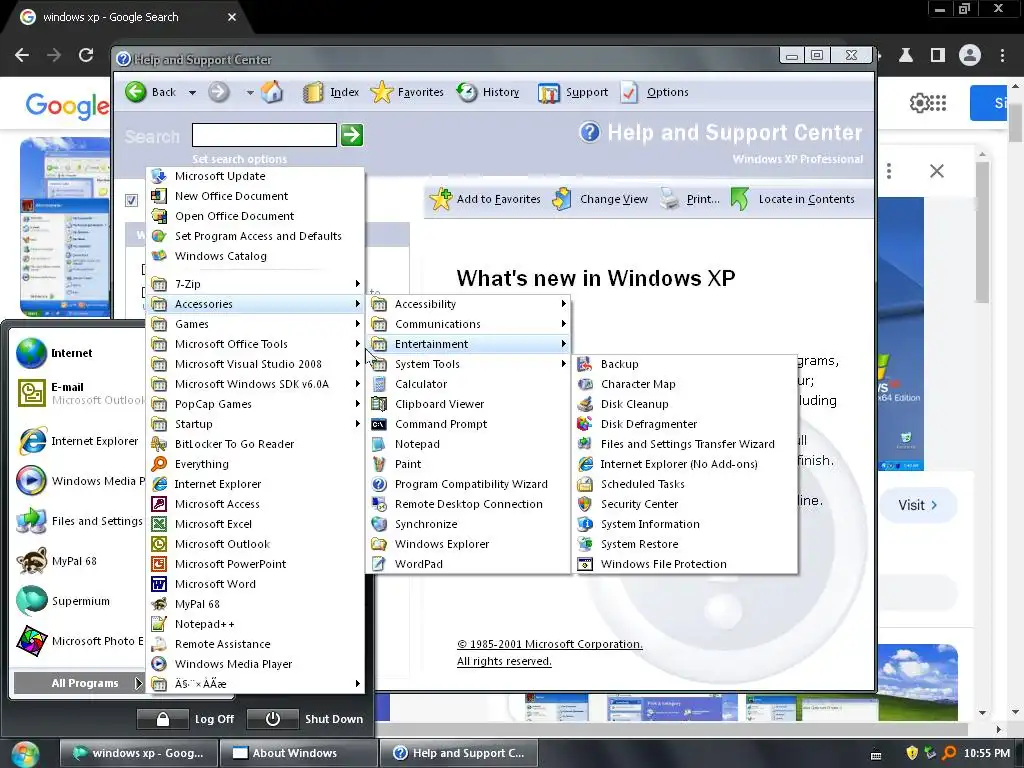Launch Notepad++ from programs list
Screen dimensions: 1024x768
[x=255, y=624]
